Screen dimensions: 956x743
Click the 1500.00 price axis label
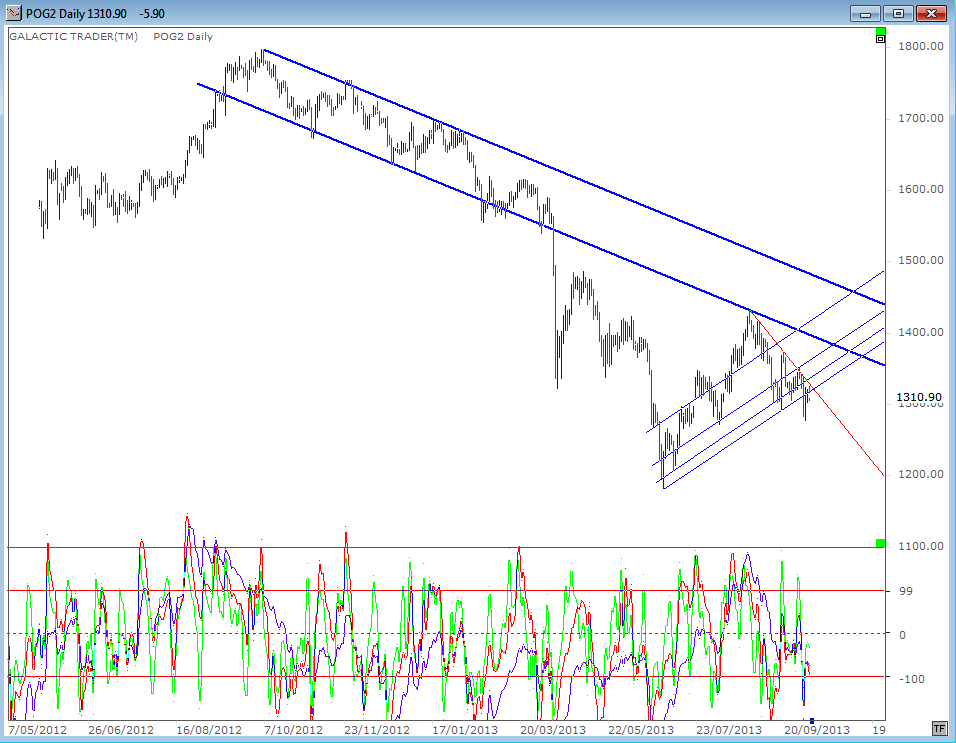(921, 261)
